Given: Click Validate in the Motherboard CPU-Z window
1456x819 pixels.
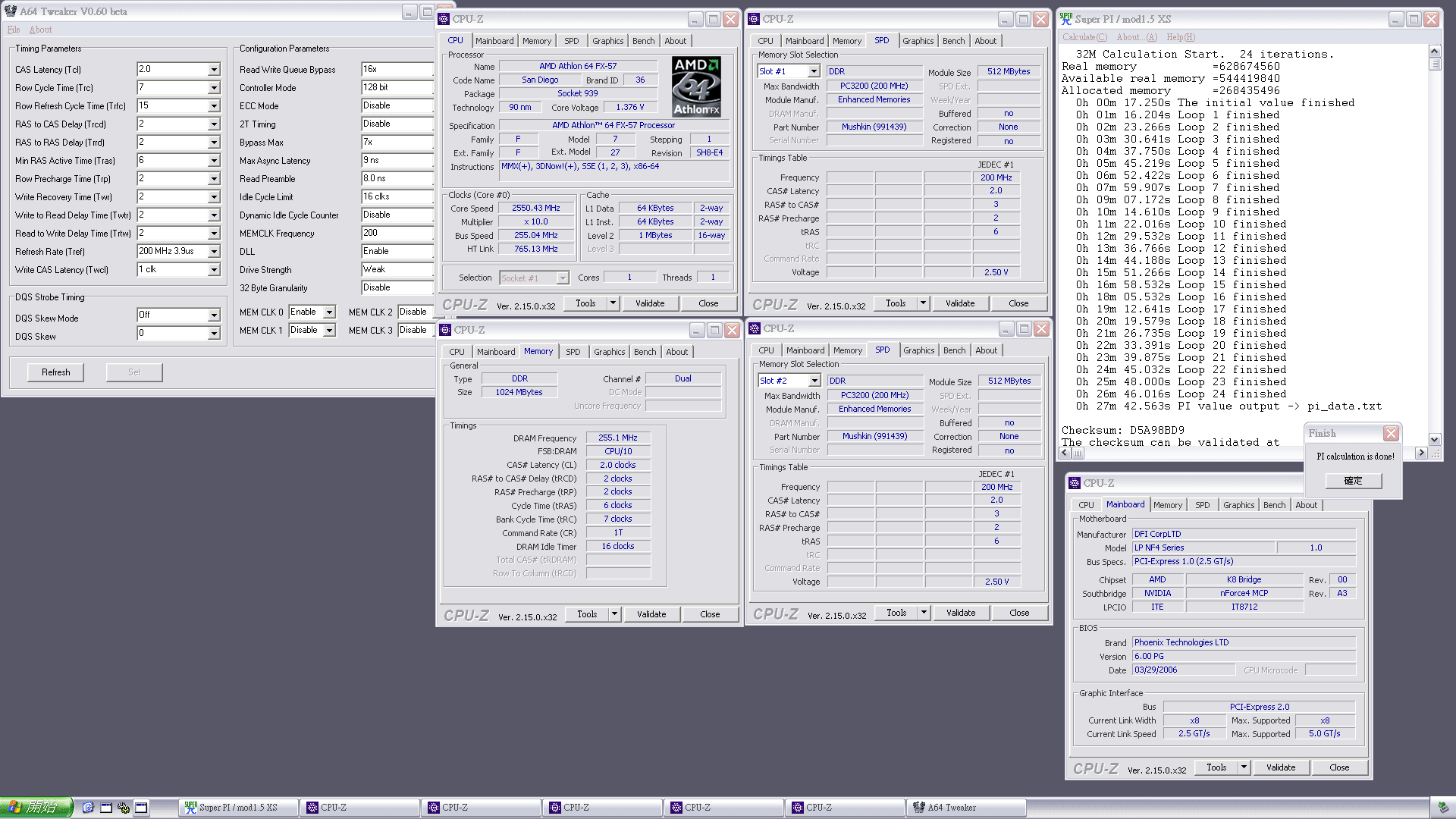Looking at the screenshot, I should (1281, 767).
